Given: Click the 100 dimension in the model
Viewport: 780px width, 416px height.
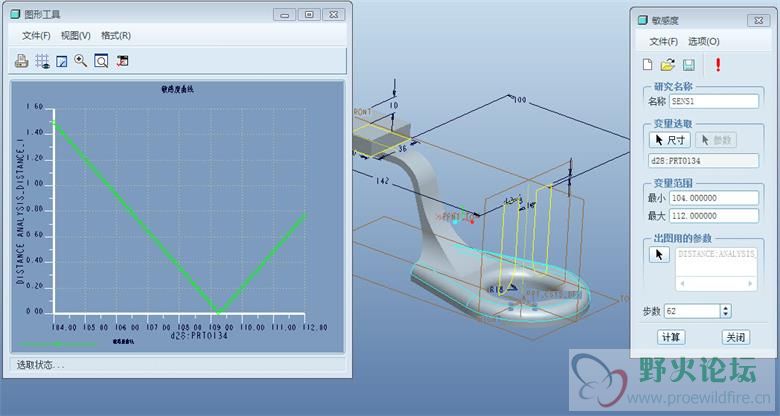Looking at the screenshot, I should [519, 100].
